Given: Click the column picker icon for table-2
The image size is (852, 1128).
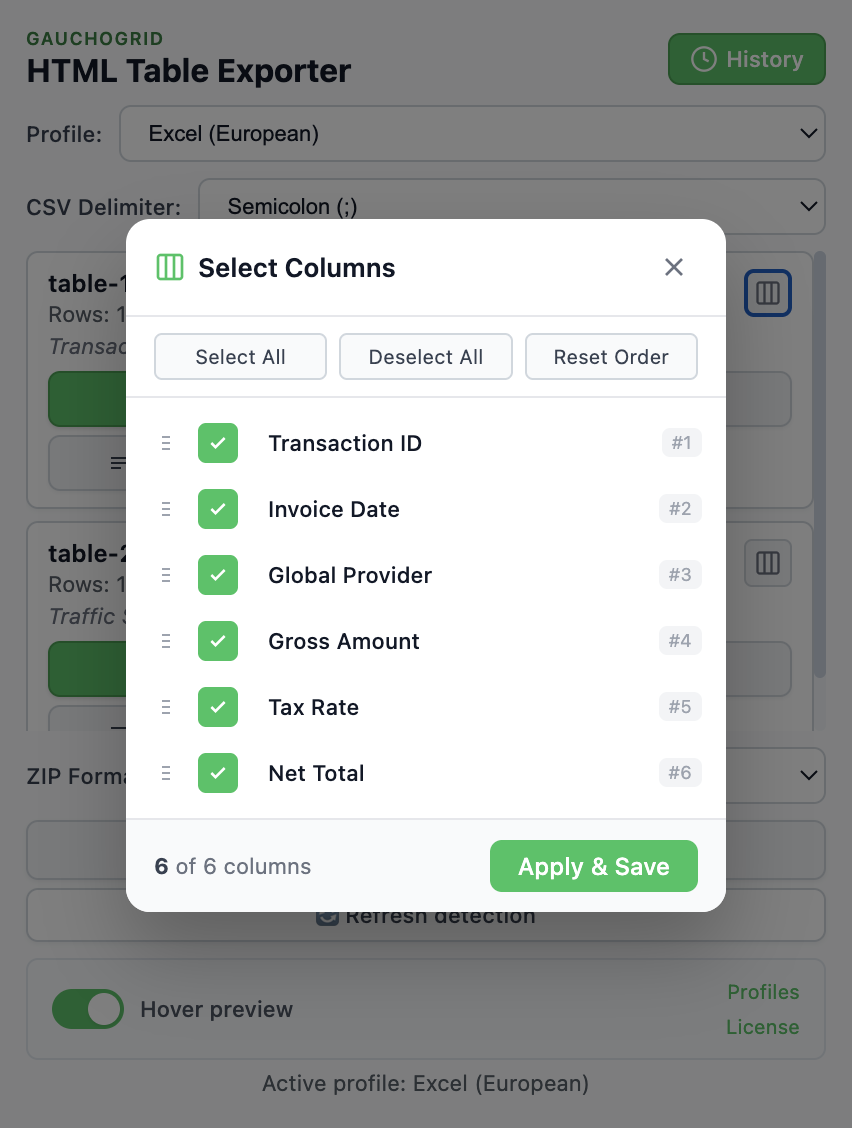Looking at the screenshot, I should coord(767,563).
